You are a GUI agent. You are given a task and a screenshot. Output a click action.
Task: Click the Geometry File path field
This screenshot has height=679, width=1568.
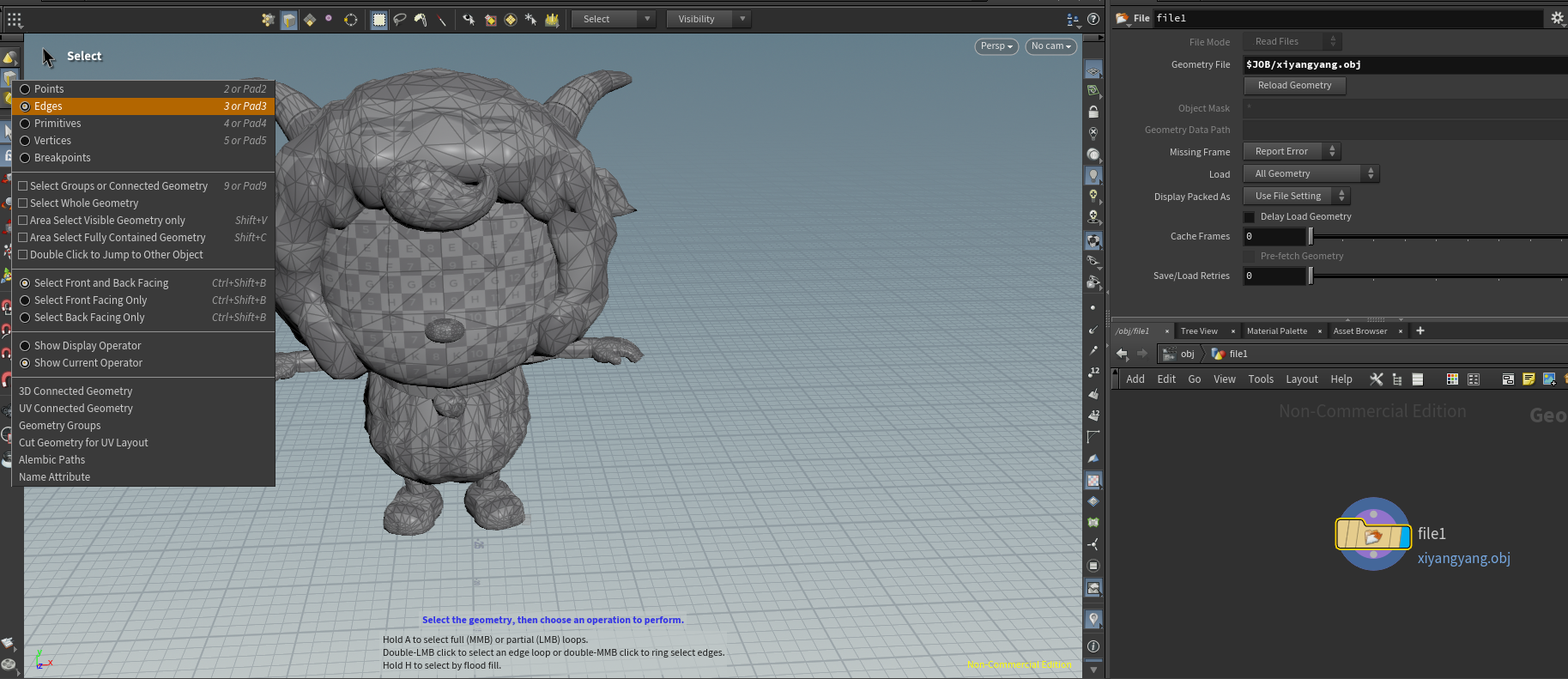tap(1404, 64)
